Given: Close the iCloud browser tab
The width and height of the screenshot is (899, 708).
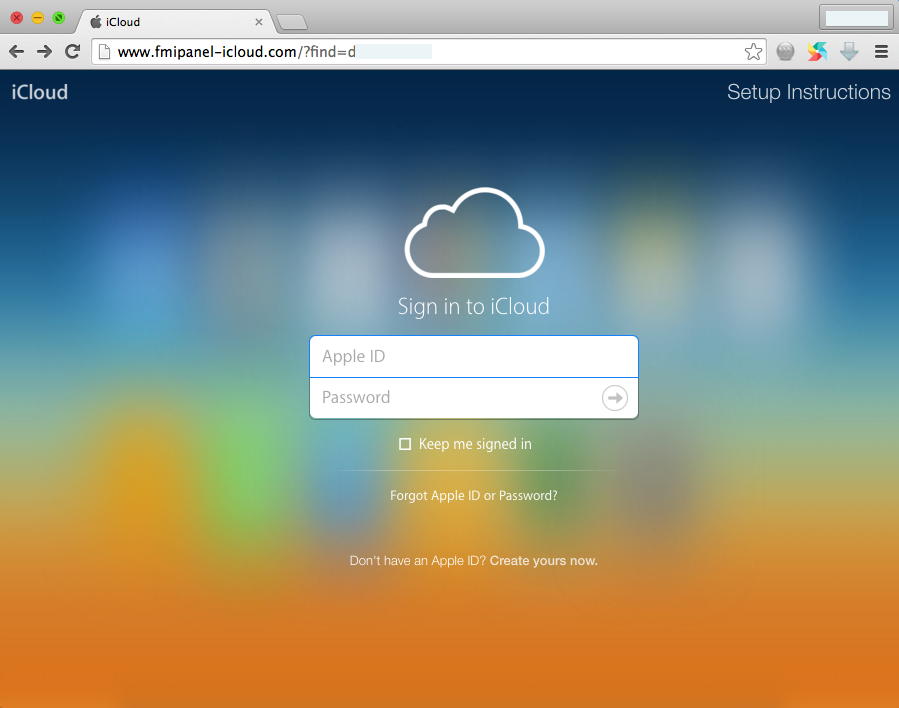Looking at the screenshot, I should click(x=259, y=22).
